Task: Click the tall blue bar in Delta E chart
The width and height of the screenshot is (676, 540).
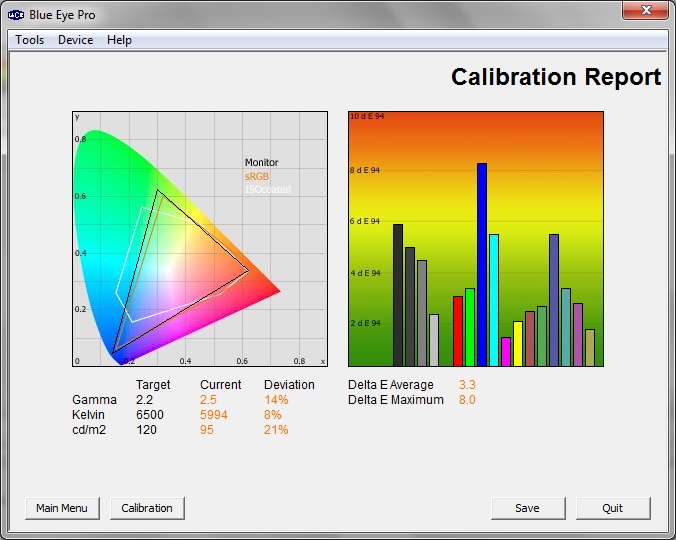Action: pos(482,265)
